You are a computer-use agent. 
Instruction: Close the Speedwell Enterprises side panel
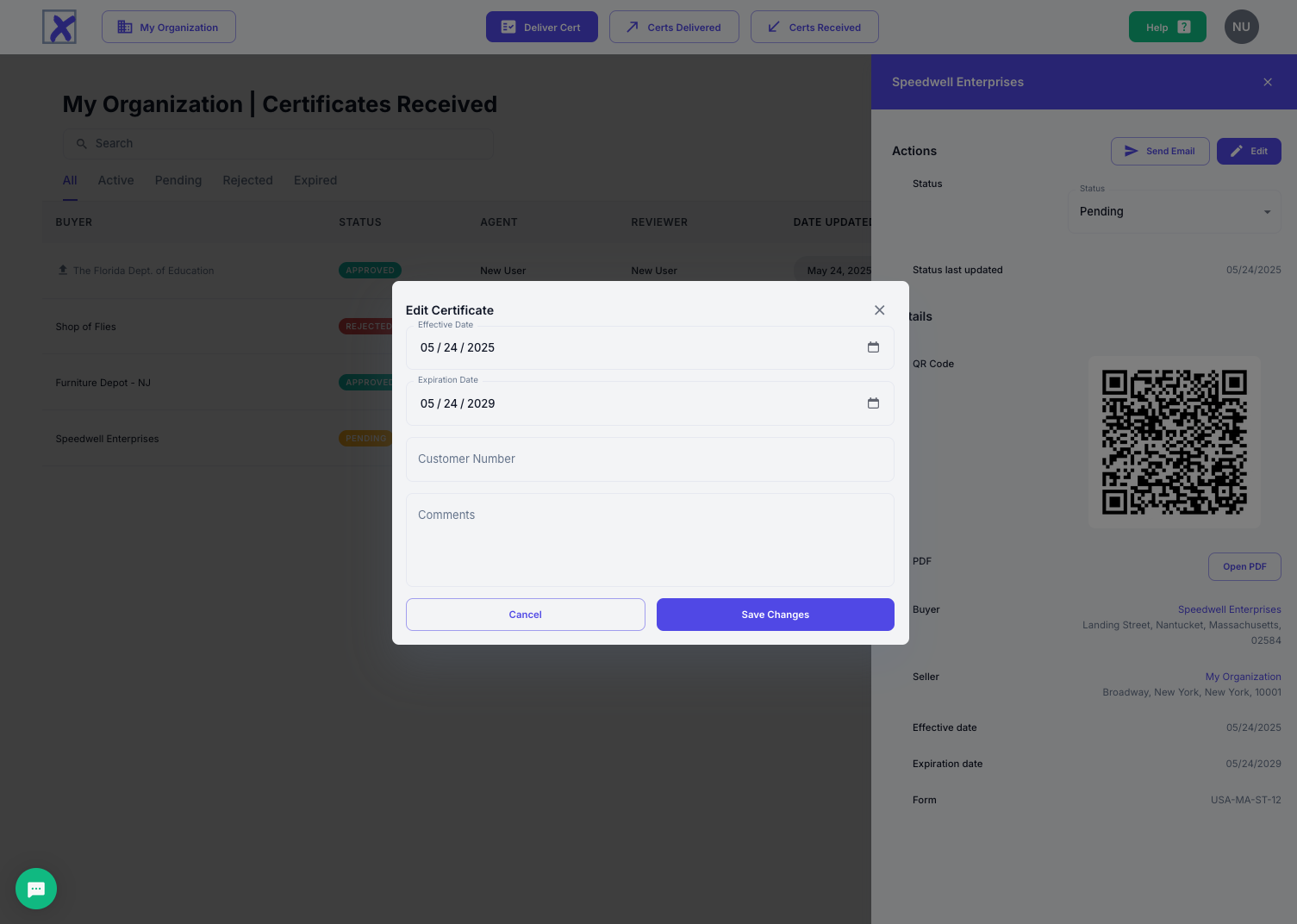(x=1267, y=82)
